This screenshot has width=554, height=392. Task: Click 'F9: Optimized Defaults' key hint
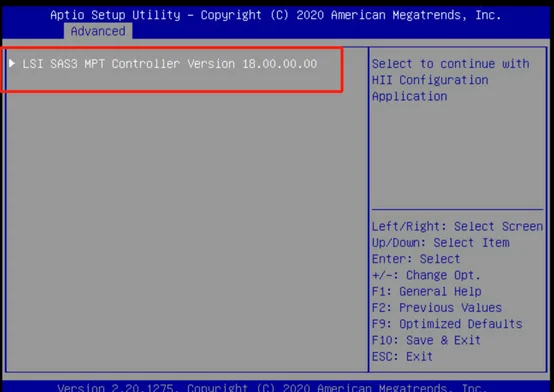(447, 324)
